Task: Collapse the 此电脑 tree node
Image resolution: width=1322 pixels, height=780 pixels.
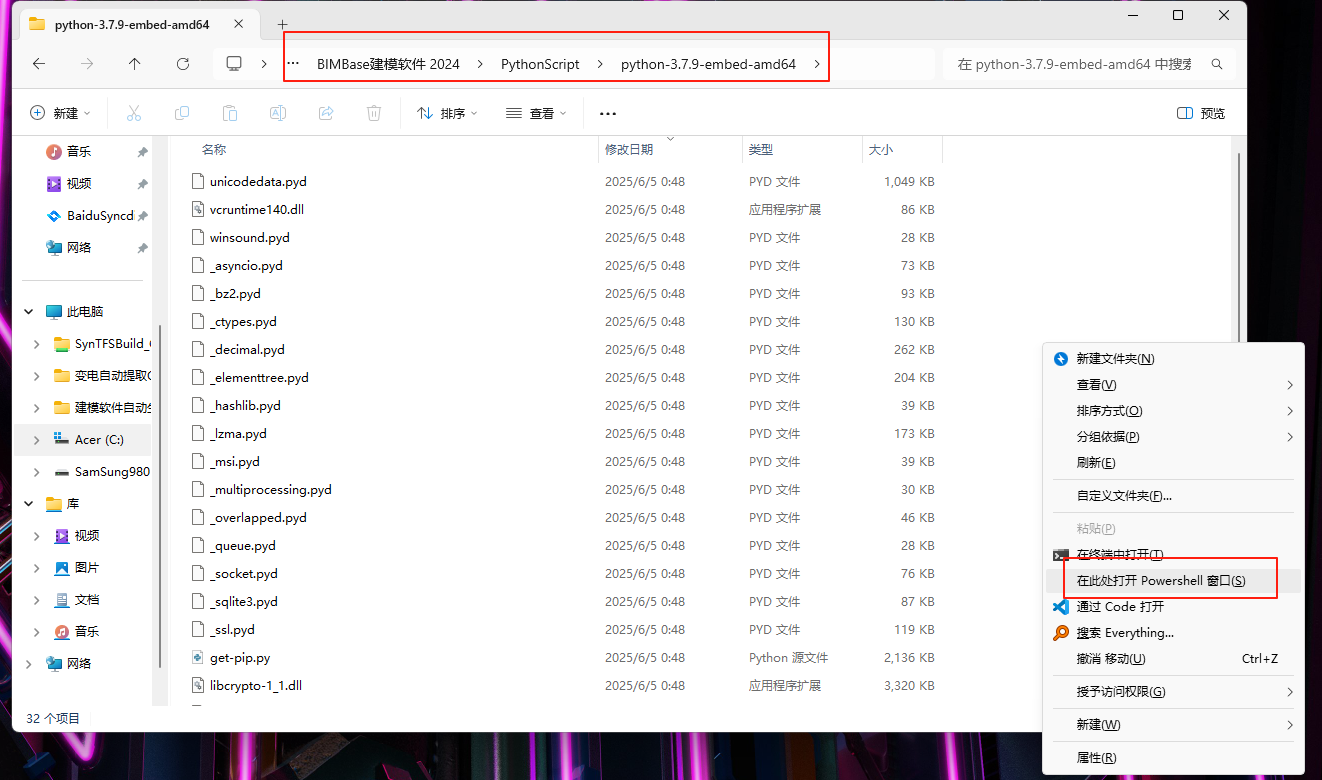Action: point(28,312)
